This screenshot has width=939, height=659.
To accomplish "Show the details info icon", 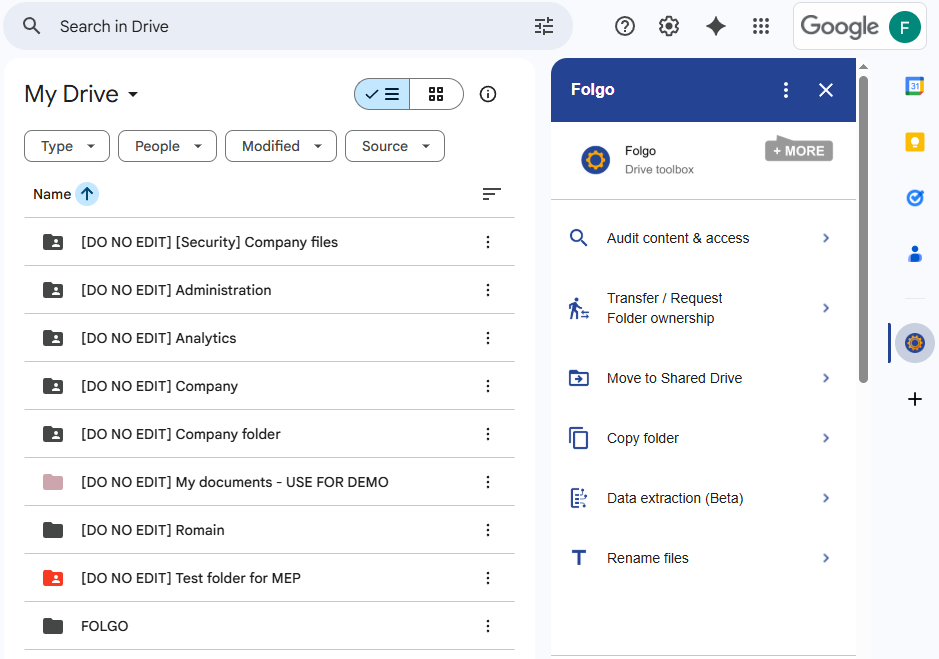I will point(488,94).
